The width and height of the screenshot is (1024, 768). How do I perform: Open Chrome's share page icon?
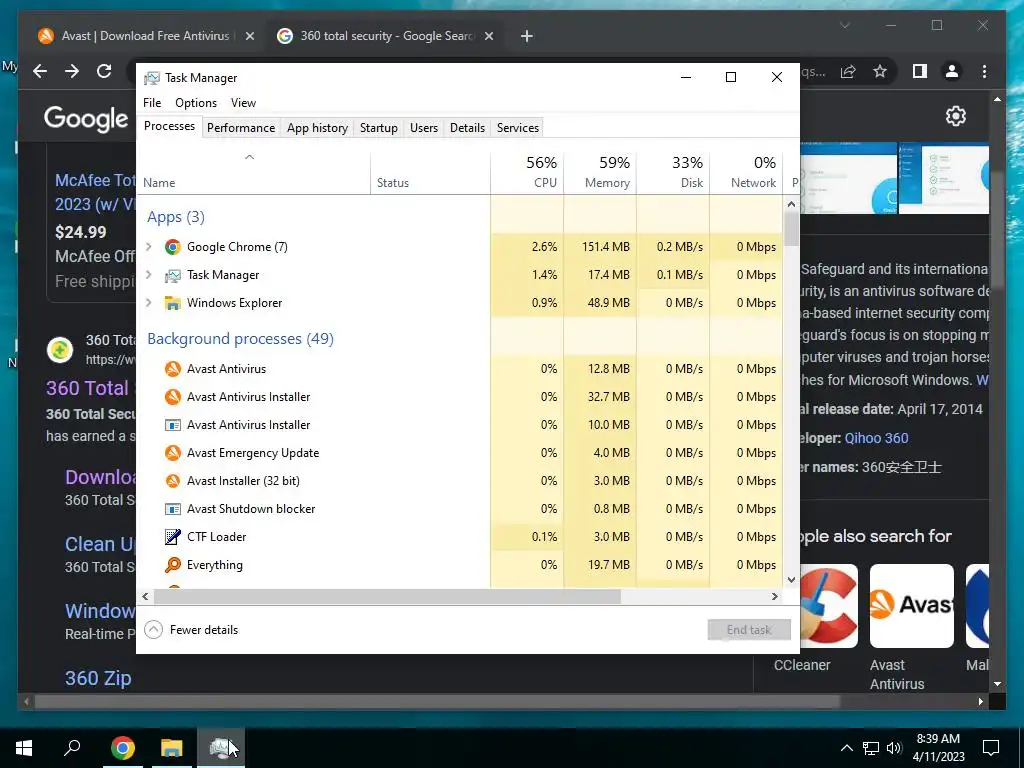click(x=848, y=71)
